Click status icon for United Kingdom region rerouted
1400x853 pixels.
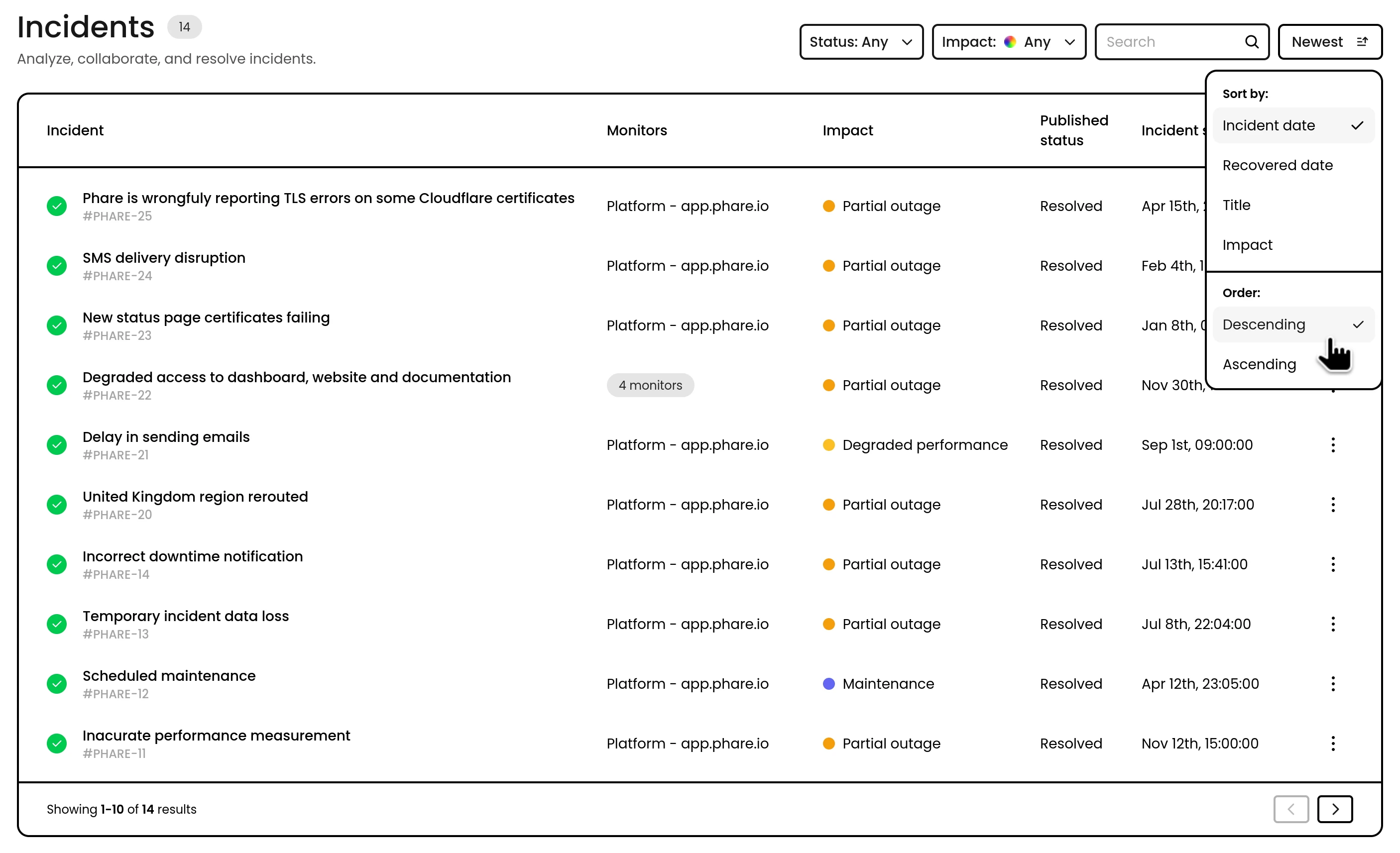(57, 504)
